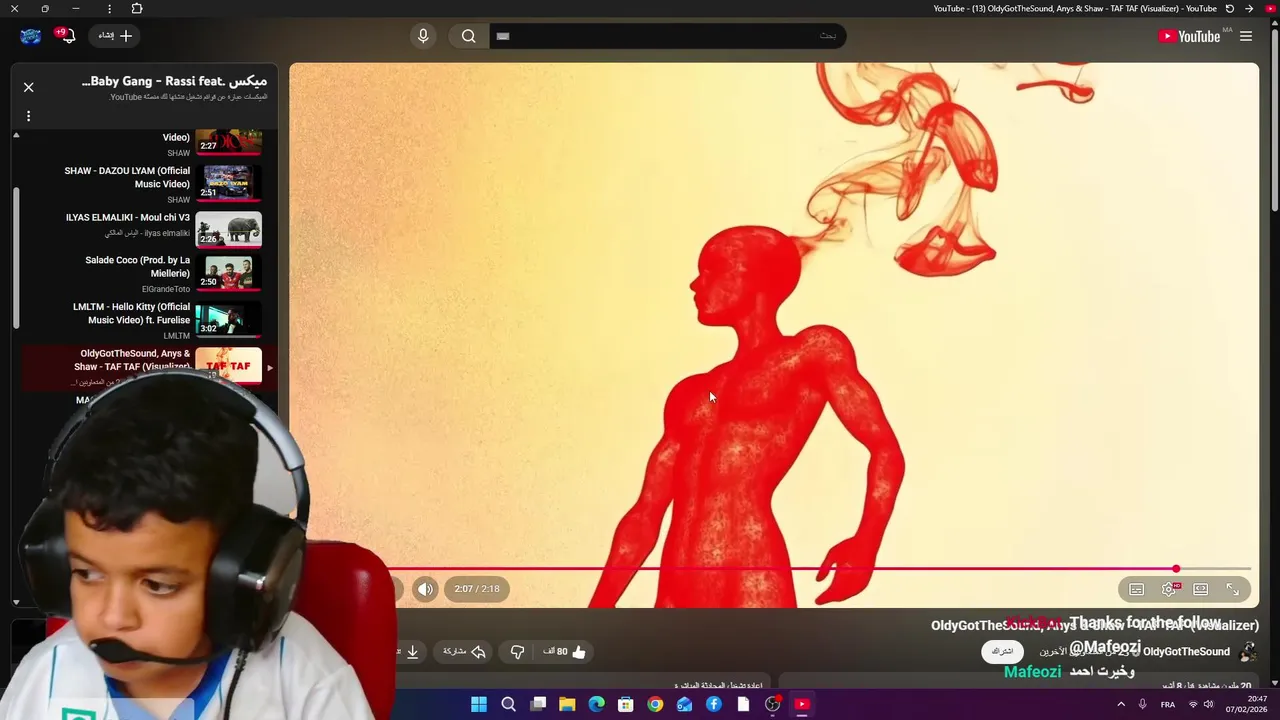The height and width of the screenshot is (720, 1280).
Task: Open the browser three-dot menu in title bar
Action: pos(109,9)
